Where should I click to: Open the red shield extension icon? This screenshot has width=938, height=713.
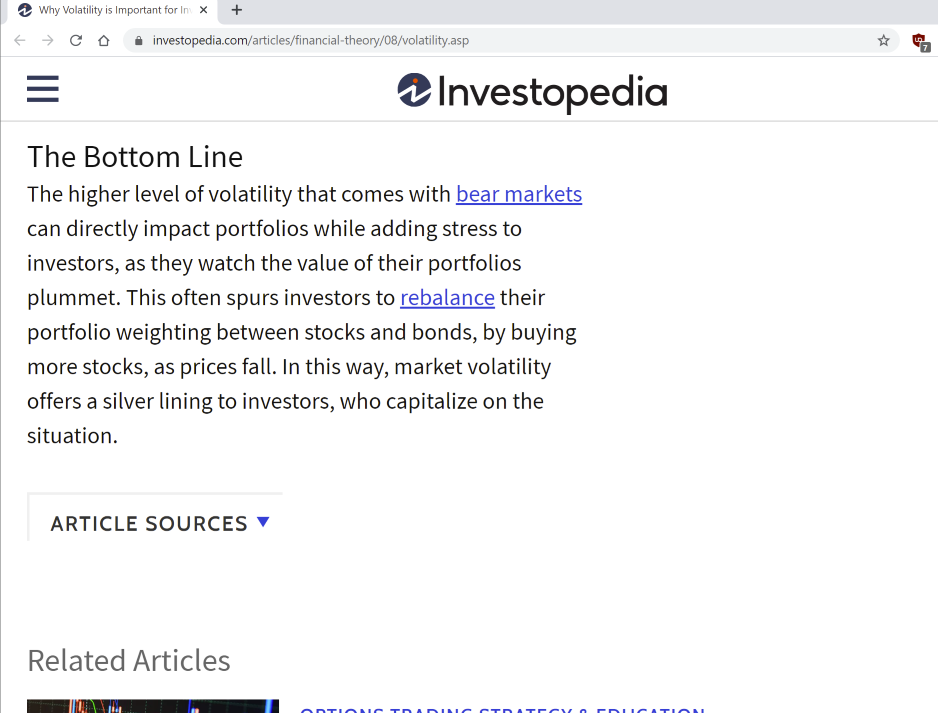click(x=920, y=41)
